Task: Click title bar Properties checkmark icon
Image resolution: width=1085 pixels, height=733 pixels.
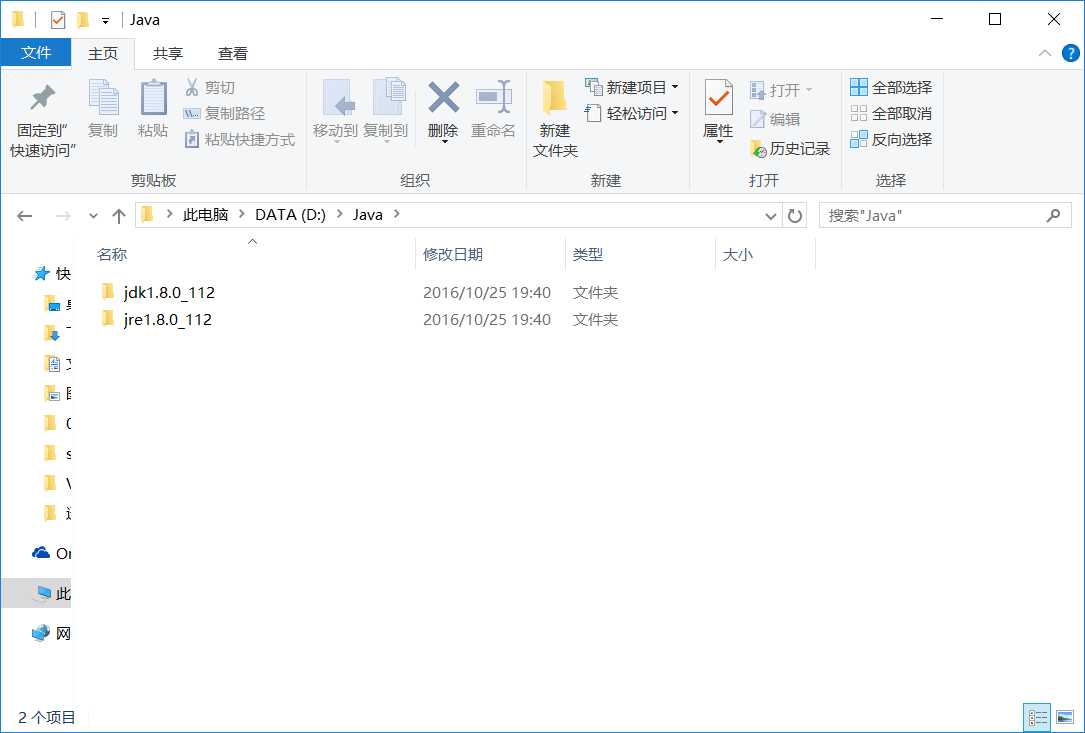Action: (x=58, y=20)
